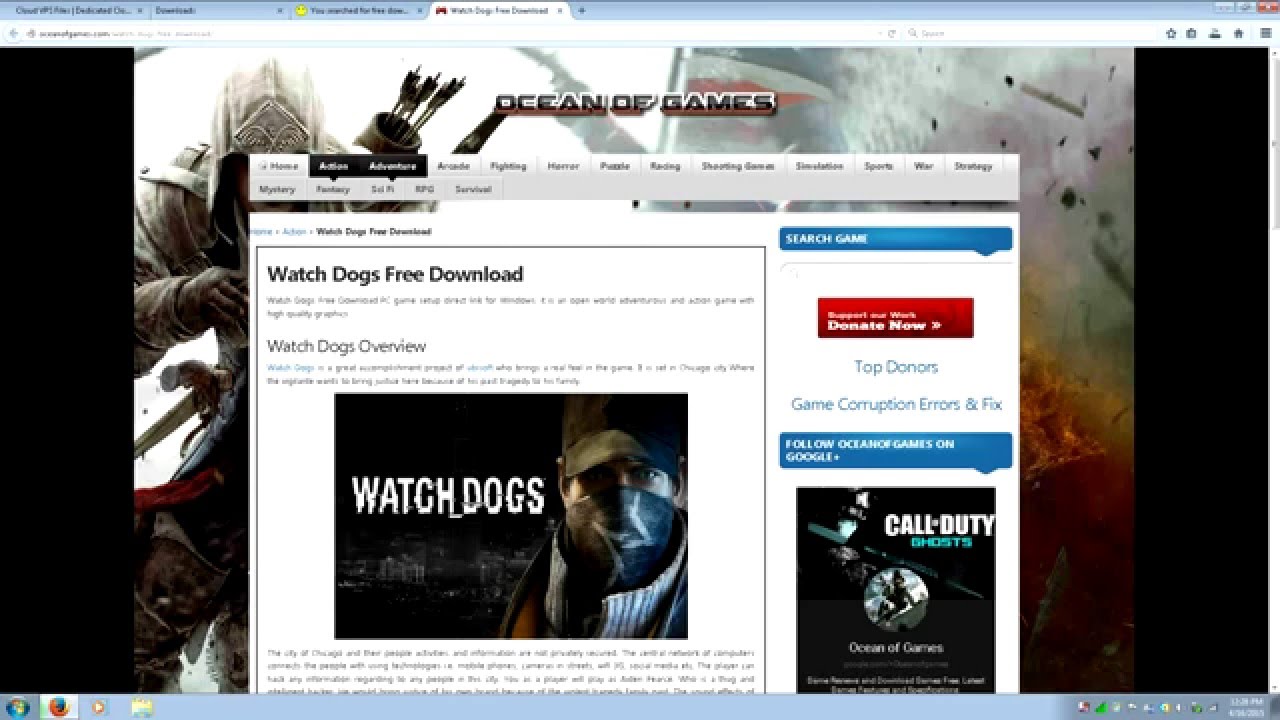This screenshot has width=1280, height=720.
Task: Browse the Fighting category
Action: 508,166
